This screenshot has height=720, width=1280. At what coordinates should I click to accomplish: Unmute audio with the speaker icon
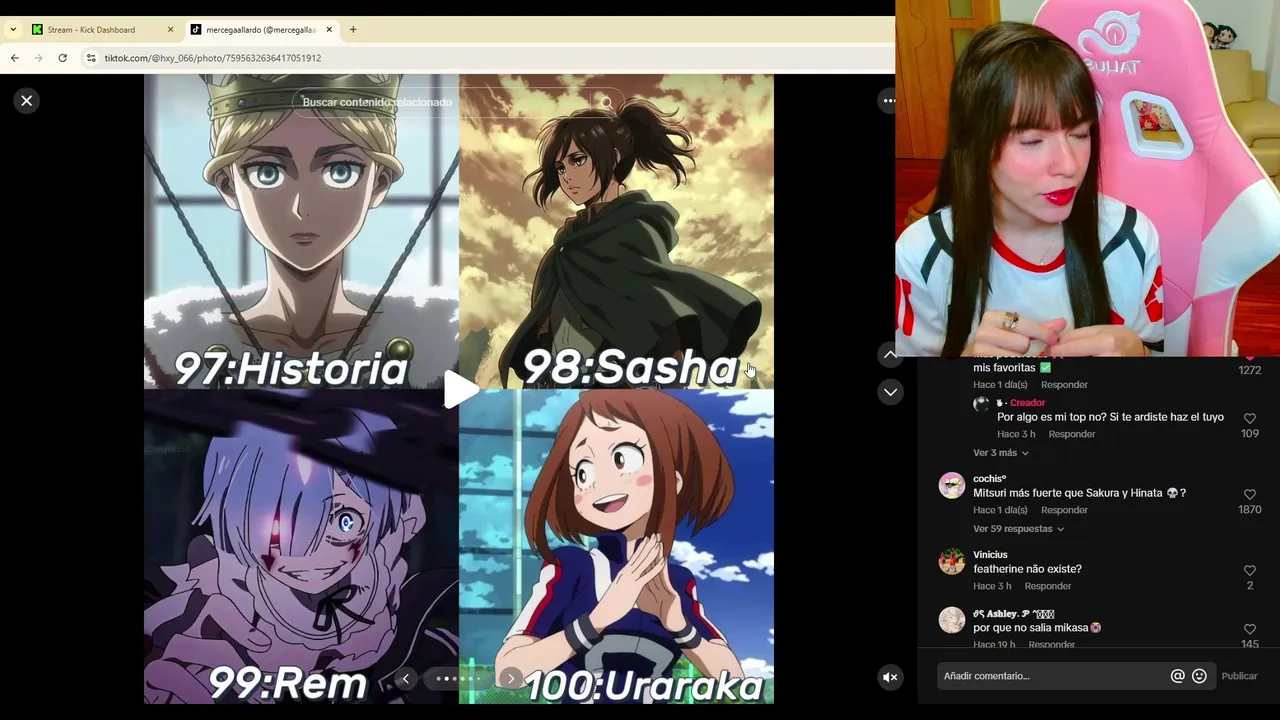(x=890, y=677)
